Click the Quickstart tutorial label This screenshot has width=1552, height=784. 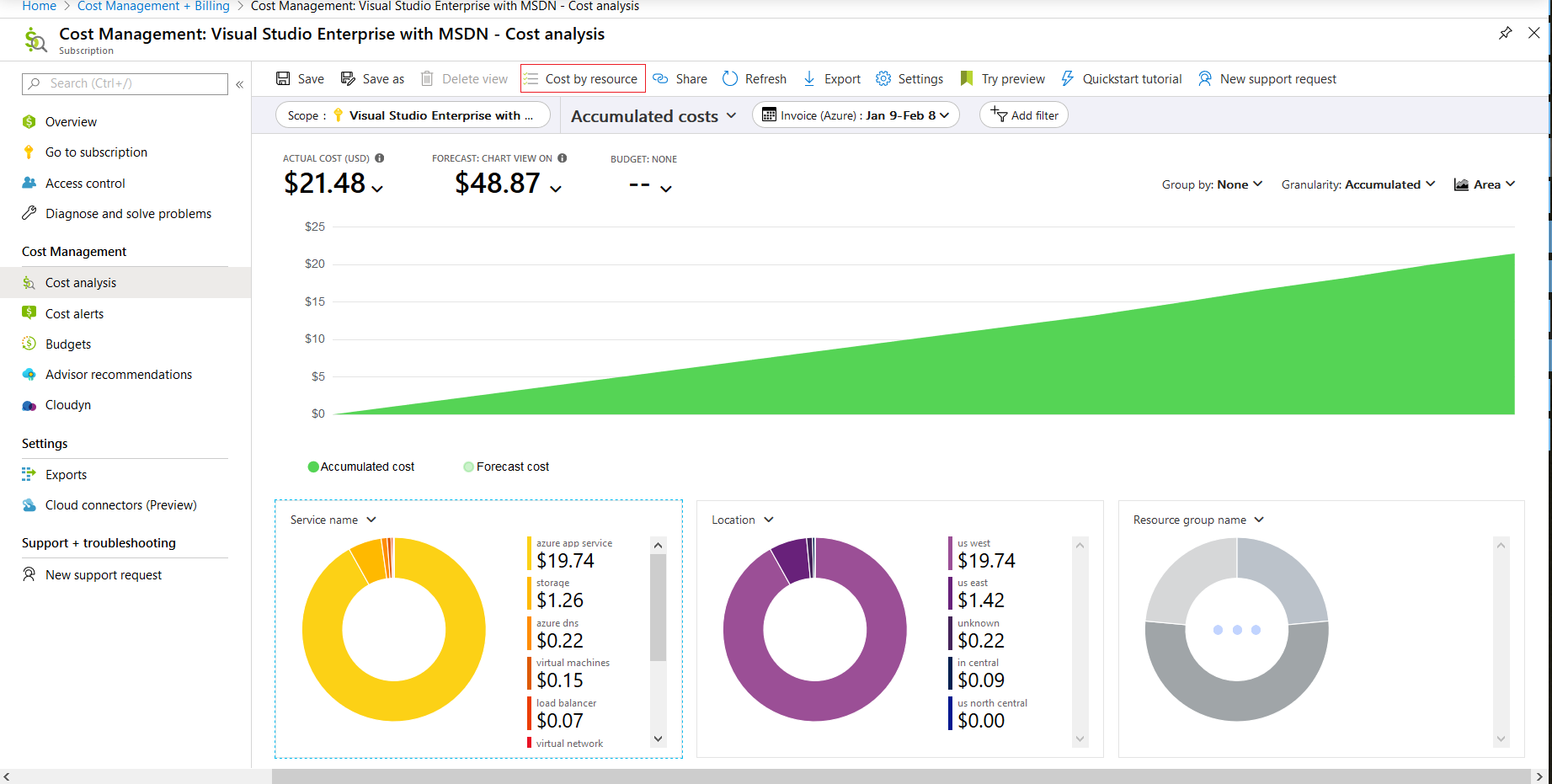click(x=1132, y=78)
